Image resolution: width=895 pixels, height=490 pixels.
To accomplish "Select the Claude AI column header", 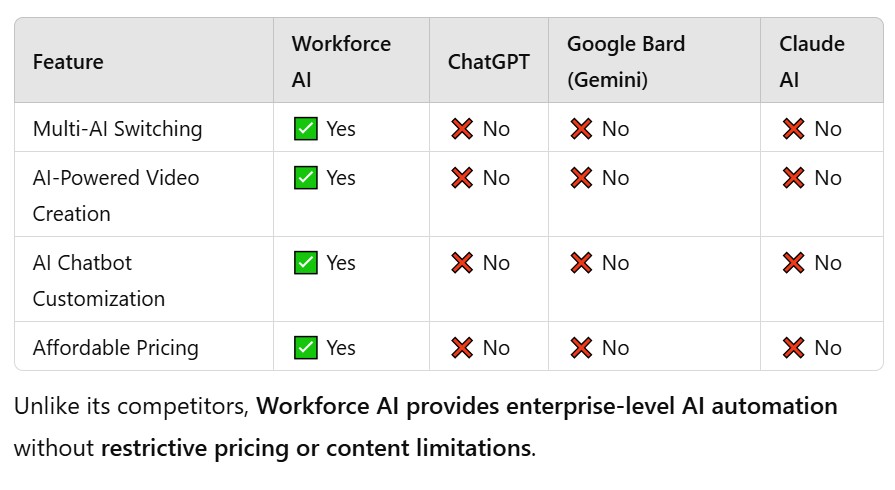I will point(812,61).
